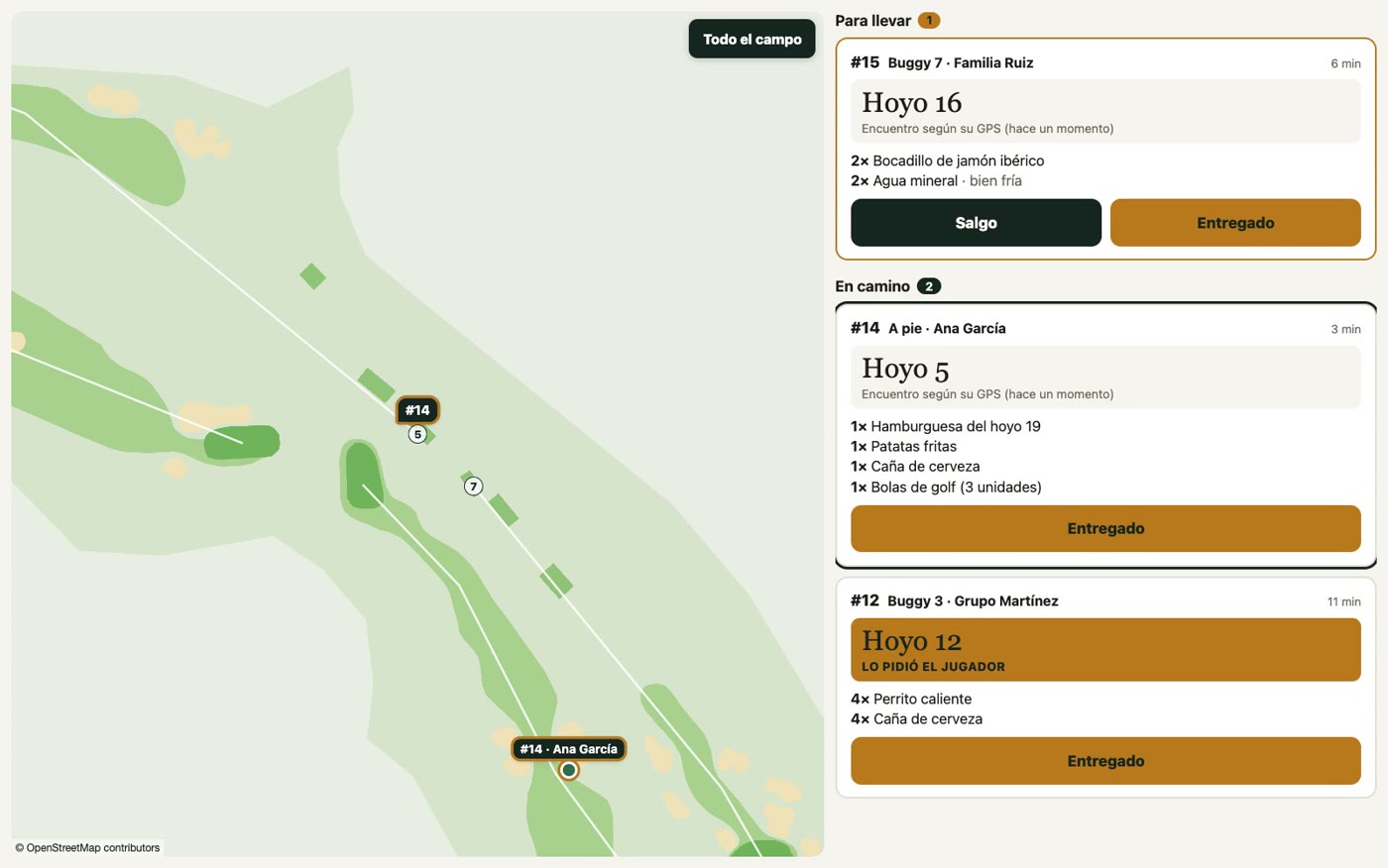Click '1× Hamburguesa del hoyo 19' item
Screen dimensions: 1388x868
(946, 426)
